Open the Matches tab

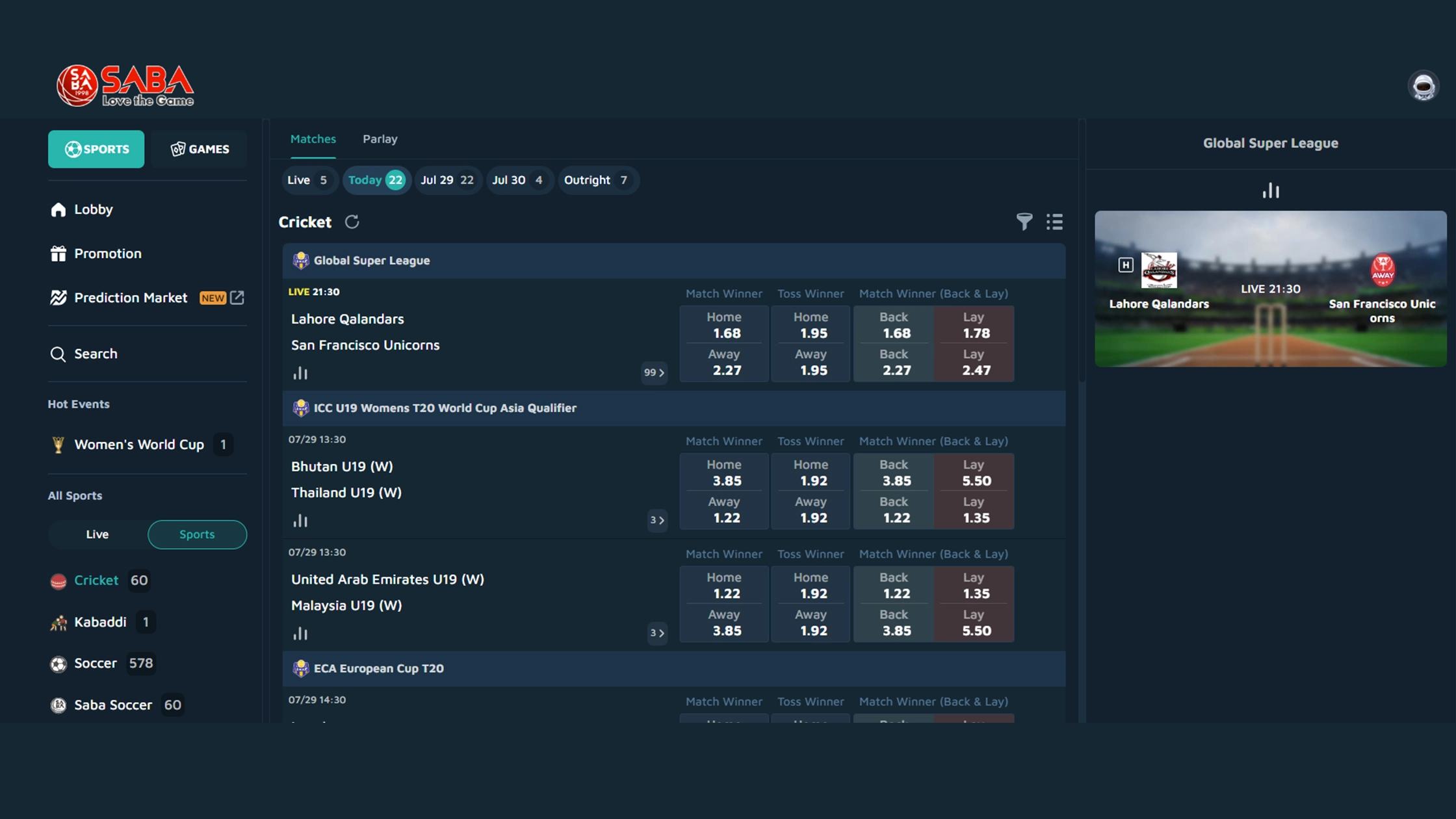click(x=313, y=139)
